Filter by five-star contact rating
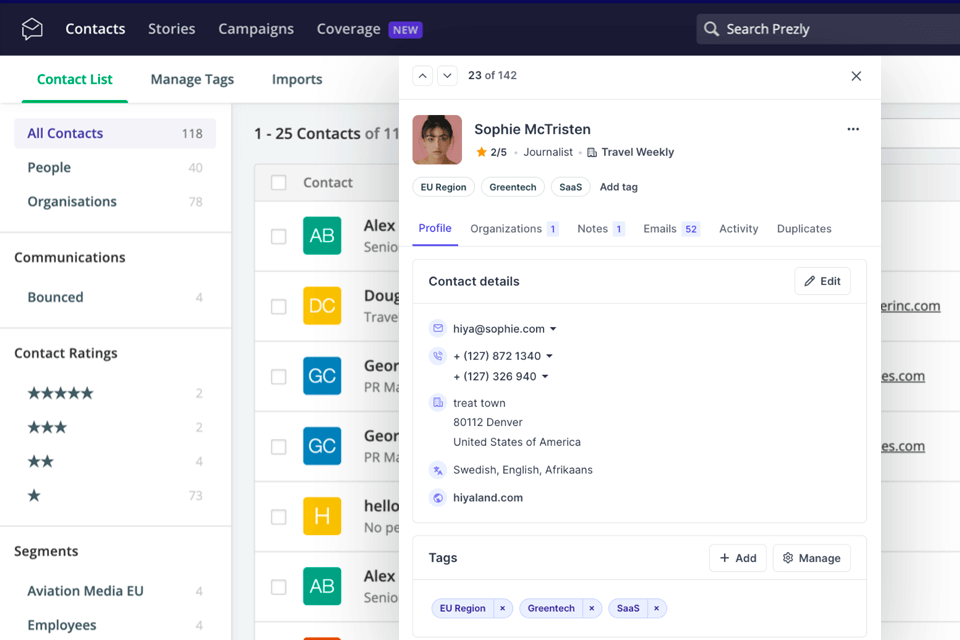Image resolution: width=960 pixels, height=640 pixels. [x=61, y=393]
